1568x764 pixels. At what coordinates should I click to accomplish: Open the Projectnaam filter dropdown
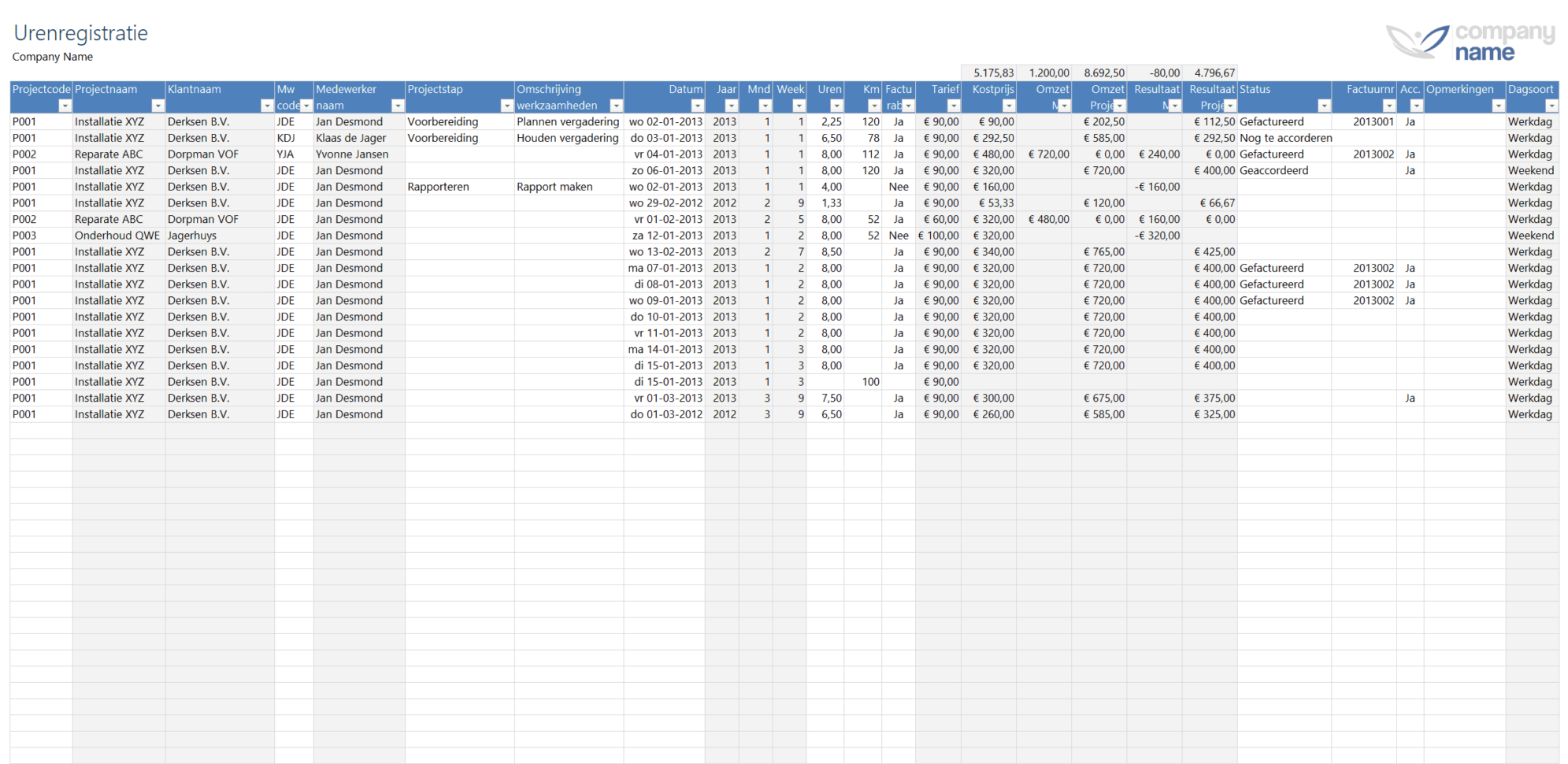click(x=158, y=106)
